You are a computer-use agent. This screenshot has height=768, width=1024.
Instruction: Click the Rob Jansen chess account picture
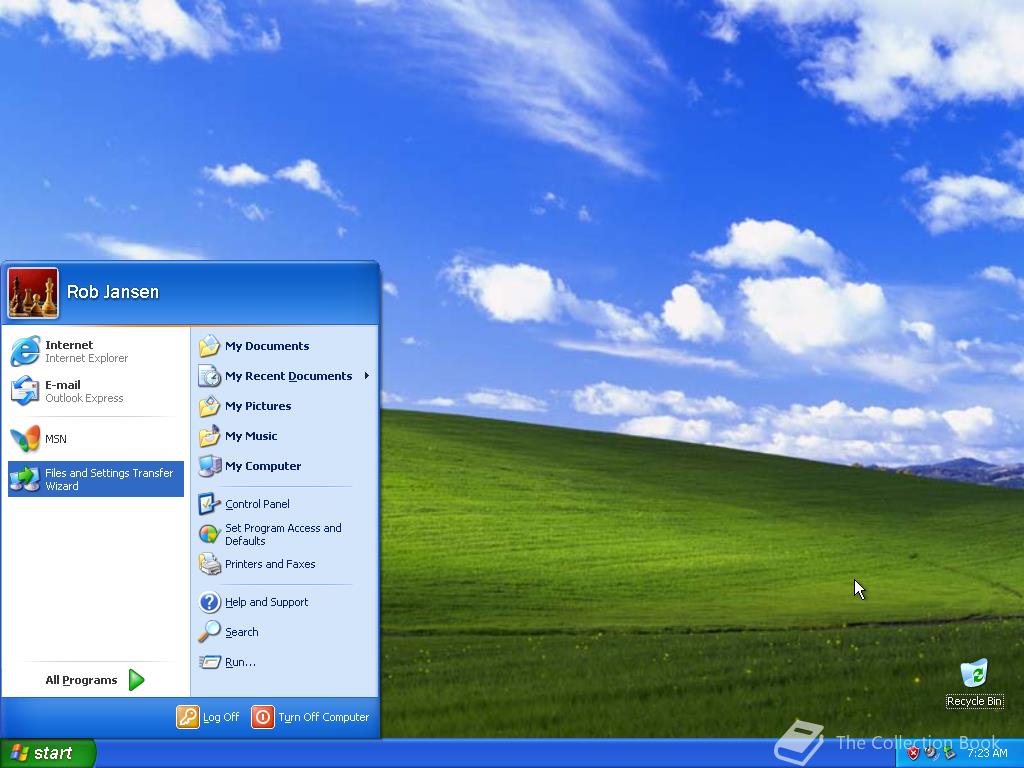coord(33,293)
